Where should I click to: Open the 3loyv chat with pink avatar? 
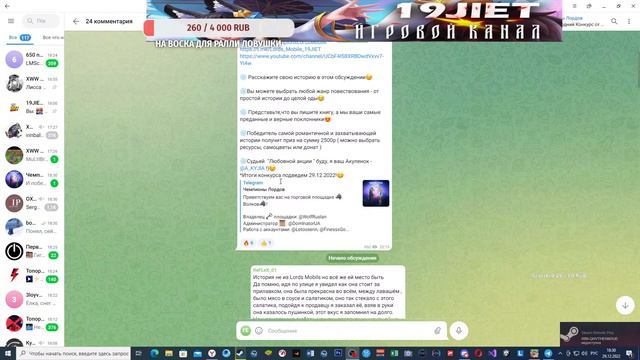click(x=32, y=299)
